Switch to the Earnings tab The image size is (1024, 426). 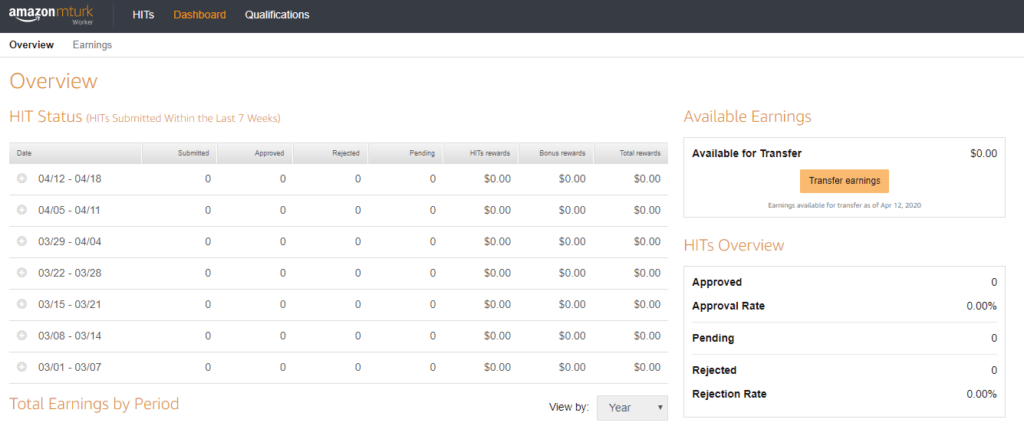[92, 45]
